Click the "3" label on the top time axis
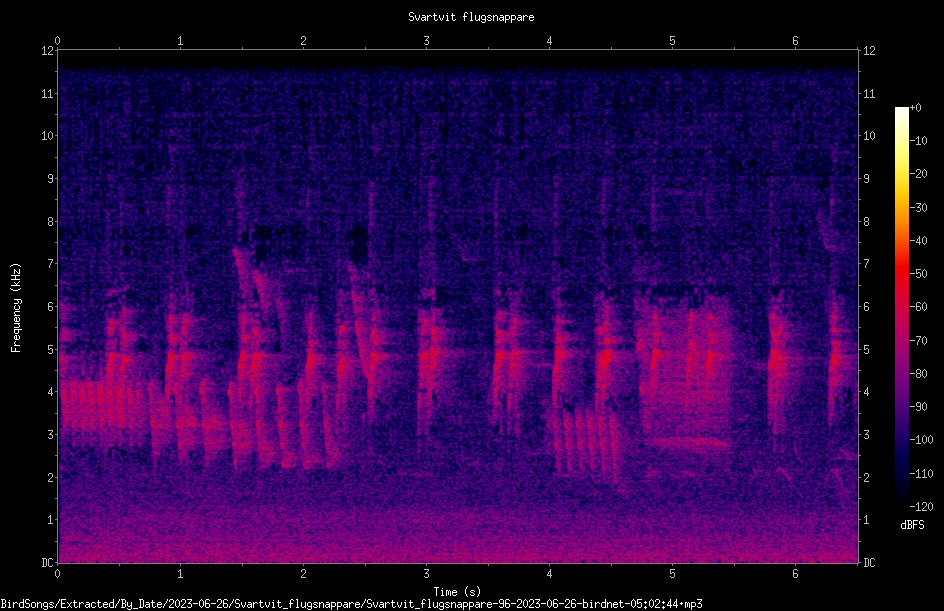Screen dimensions: 944x611 427,41
